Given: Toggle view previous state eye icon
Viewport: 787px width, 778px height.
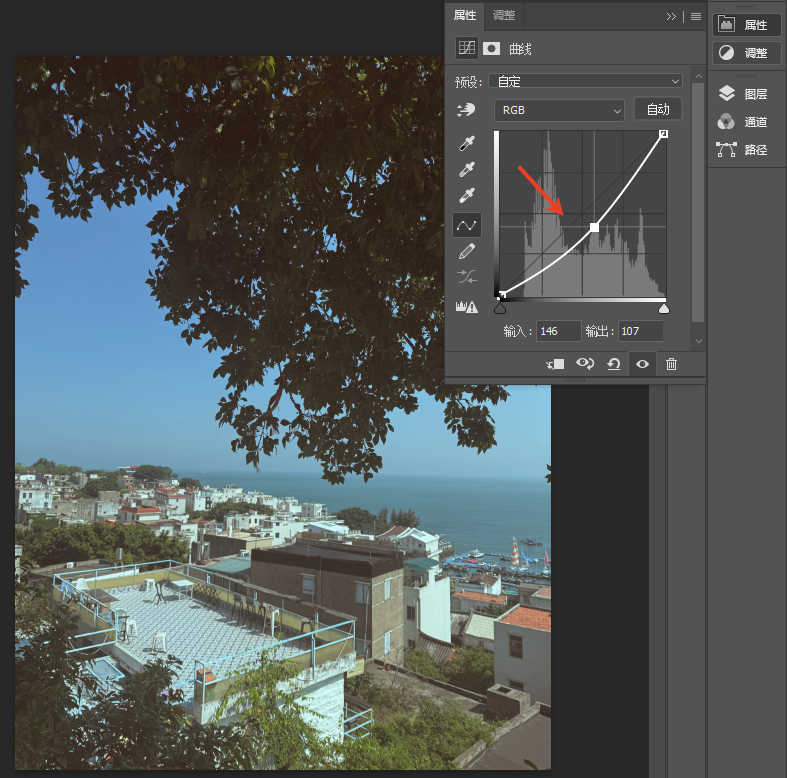Looking at the screenshot, I should (585, 363).
